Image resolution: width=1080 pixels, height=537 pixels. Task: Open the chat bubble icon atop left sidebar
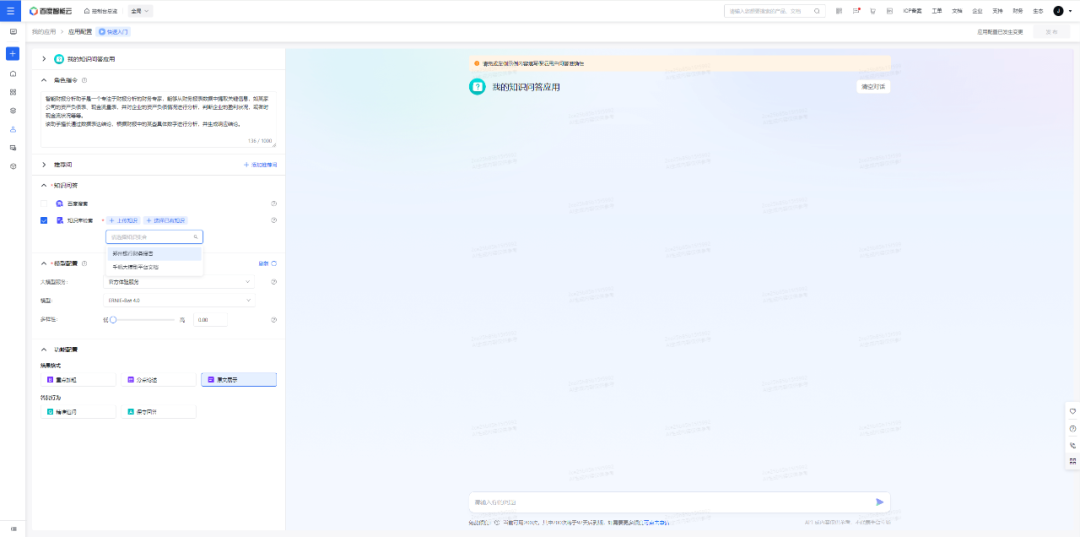coord(13,32)
